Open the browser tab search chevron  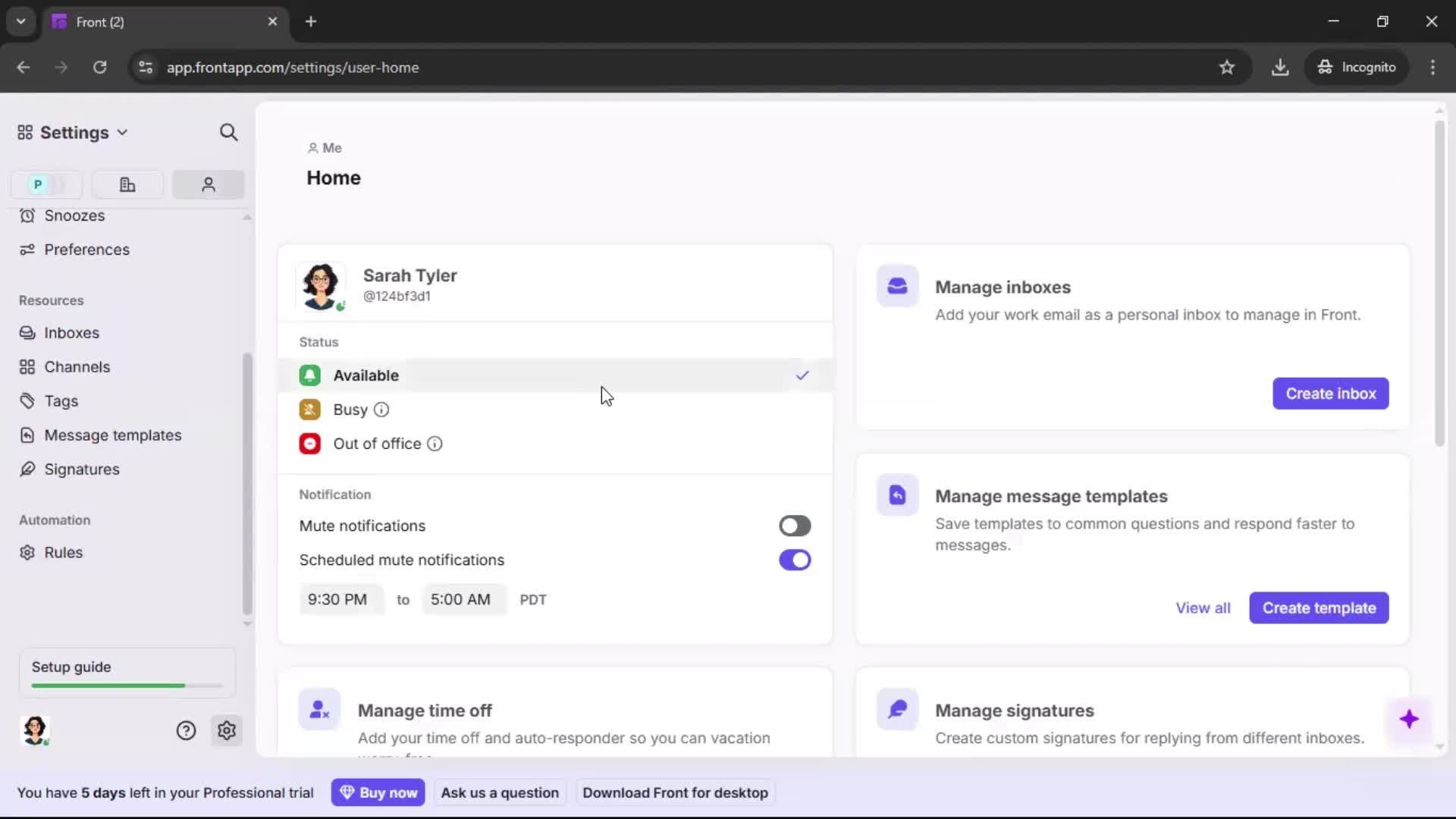pos(20,21)
